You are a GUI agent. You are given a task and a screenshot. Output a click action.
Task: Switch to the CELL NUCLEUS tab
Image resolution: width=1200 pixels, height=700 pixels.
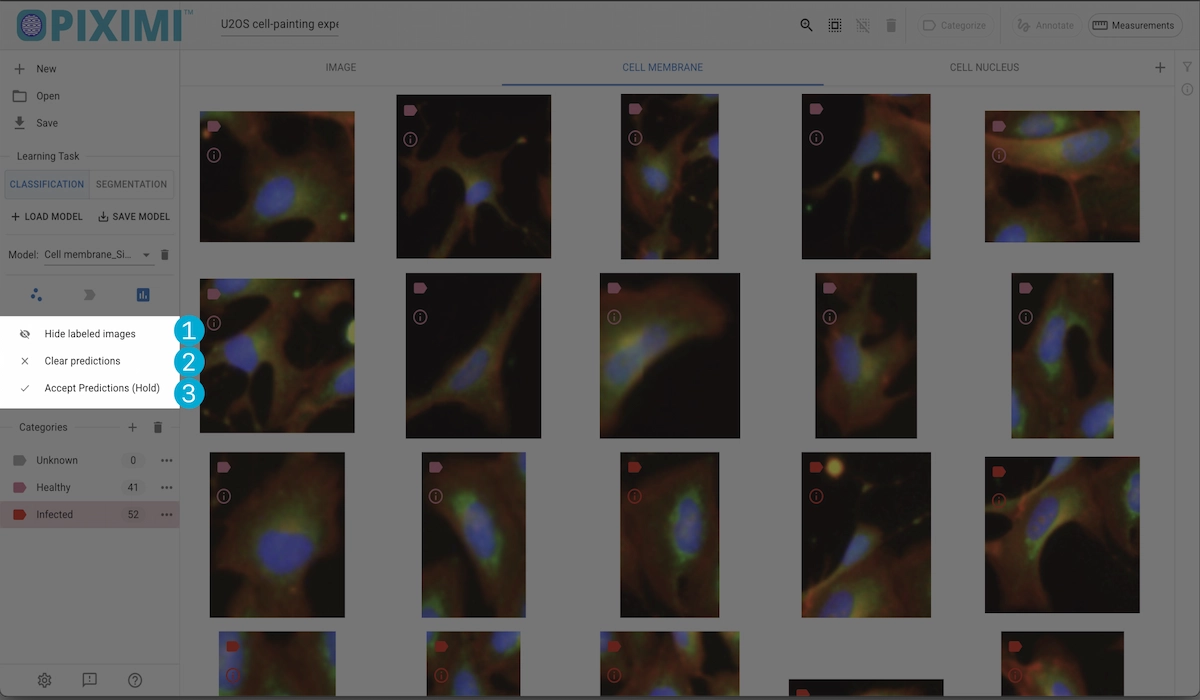pos(984,67)
